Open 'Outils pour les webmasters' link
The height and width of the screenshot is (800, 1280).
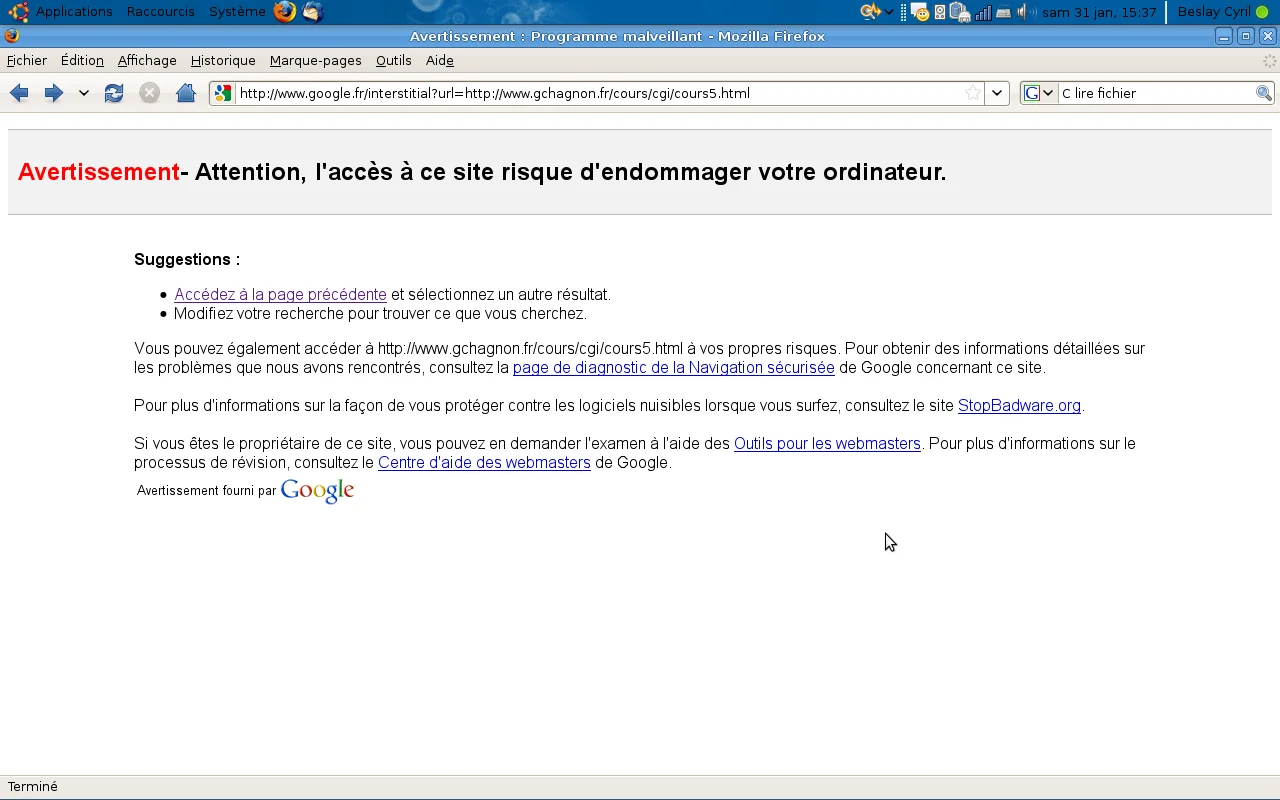(827, 444)
